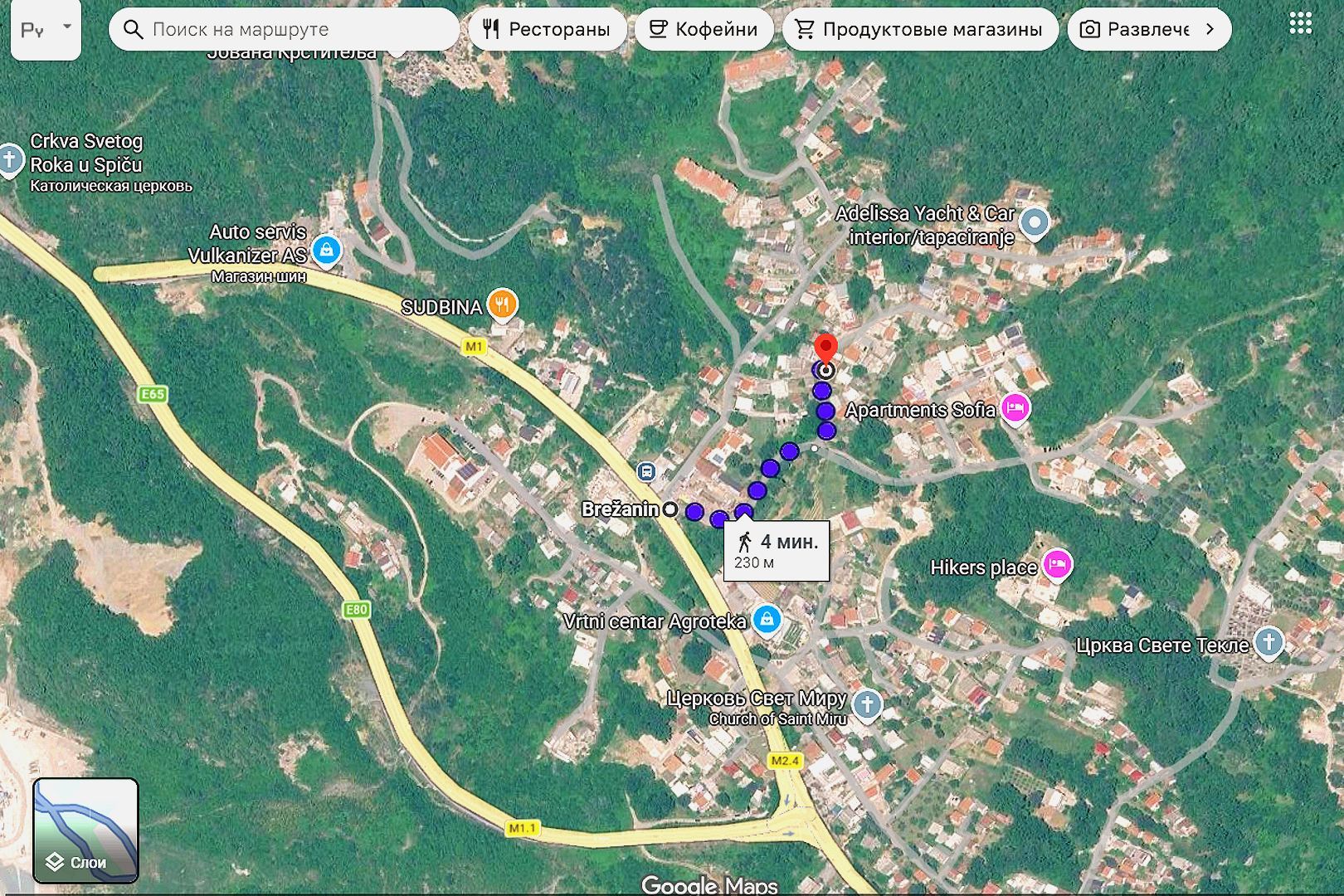Click the Vrtni centar Agroteka label

pos(655,621)
